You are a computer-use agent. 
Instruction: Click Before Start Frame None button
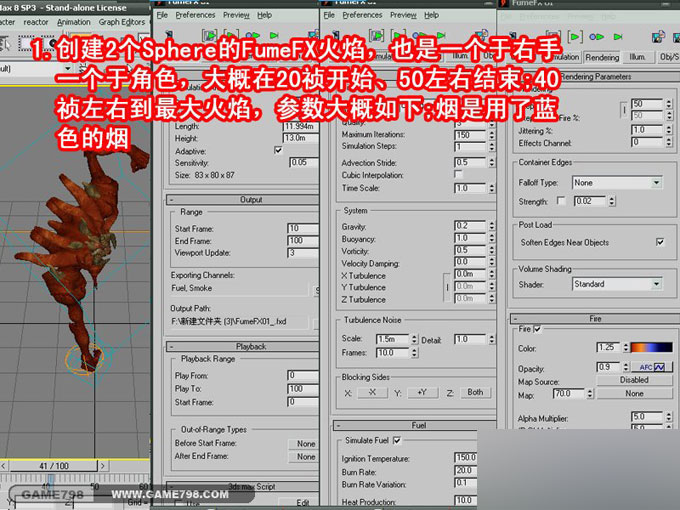pyautogui.click(x=305, y=444)
